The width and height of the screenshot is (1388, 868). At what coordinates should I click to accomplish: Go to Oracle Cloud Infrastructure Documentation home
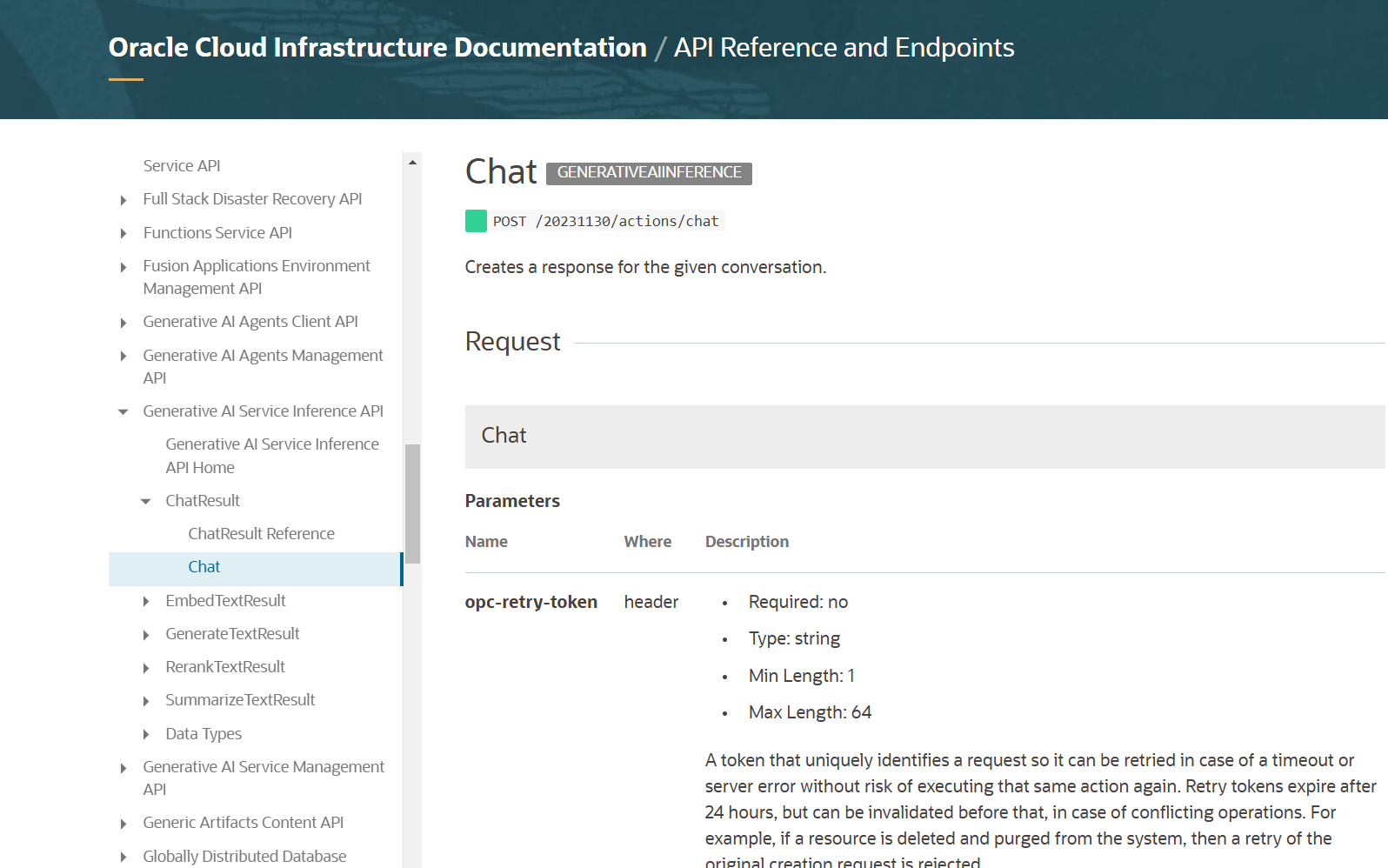coord(377,47)
